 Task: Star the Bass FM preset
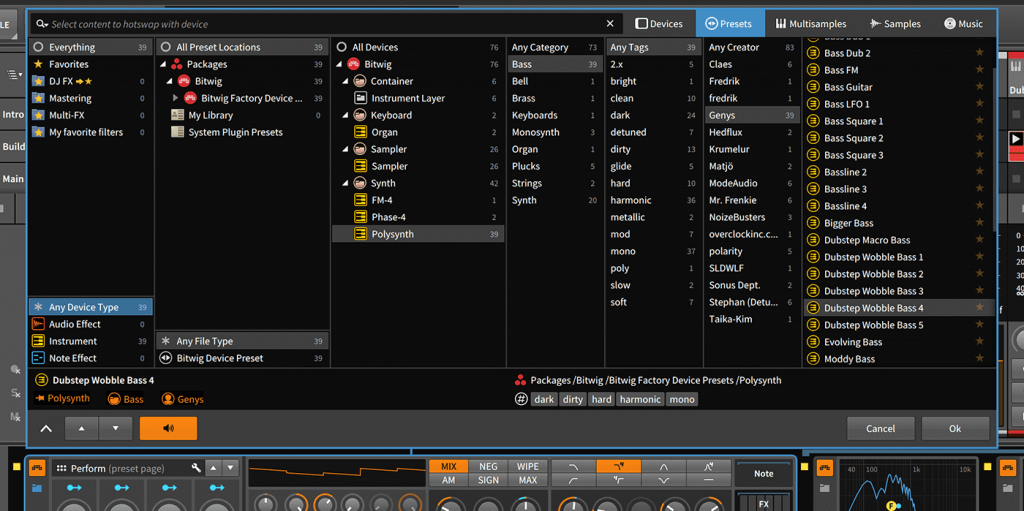(x=979, y=69)
